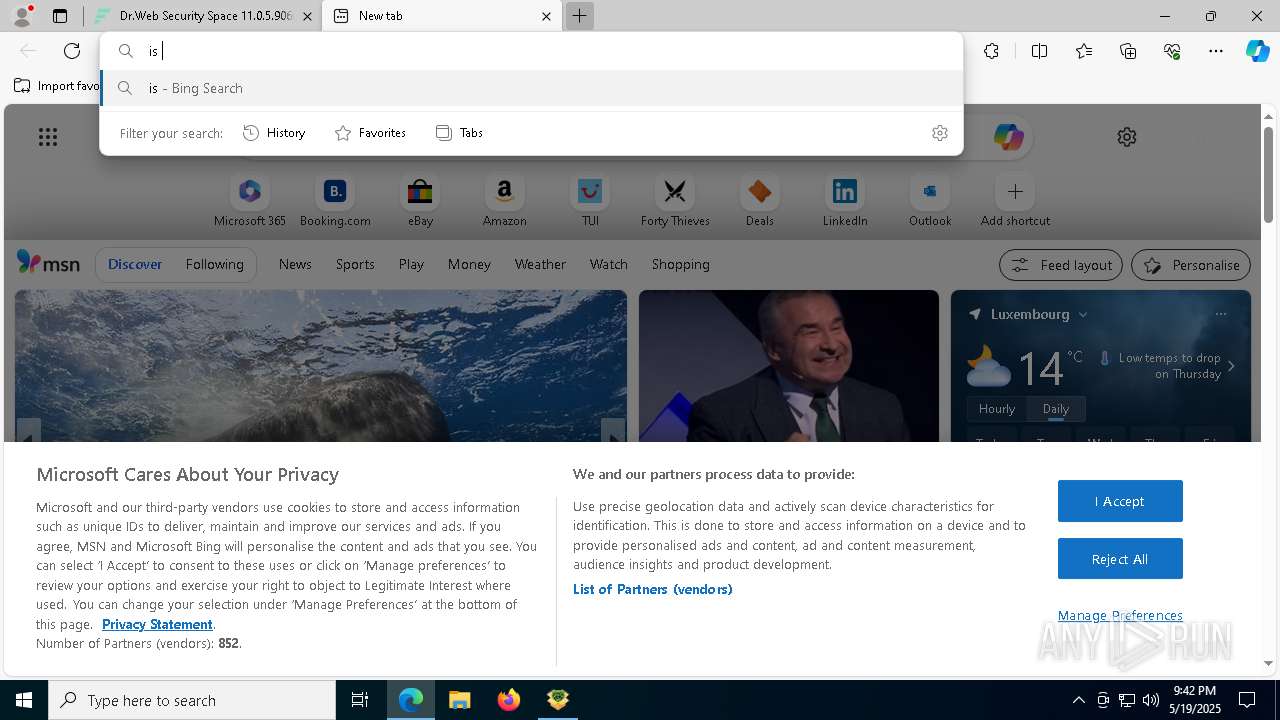
Task: Open the Microsoft 365 shortcut
Action: pyautogui.click(x=250, y=201)
